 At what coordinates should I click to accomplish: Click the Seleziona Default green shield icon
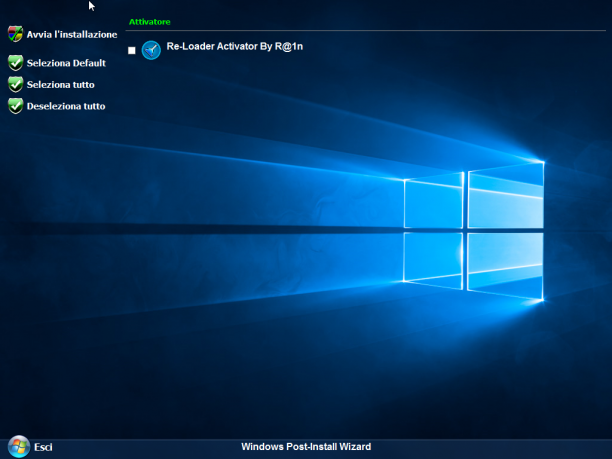(16, 63)
